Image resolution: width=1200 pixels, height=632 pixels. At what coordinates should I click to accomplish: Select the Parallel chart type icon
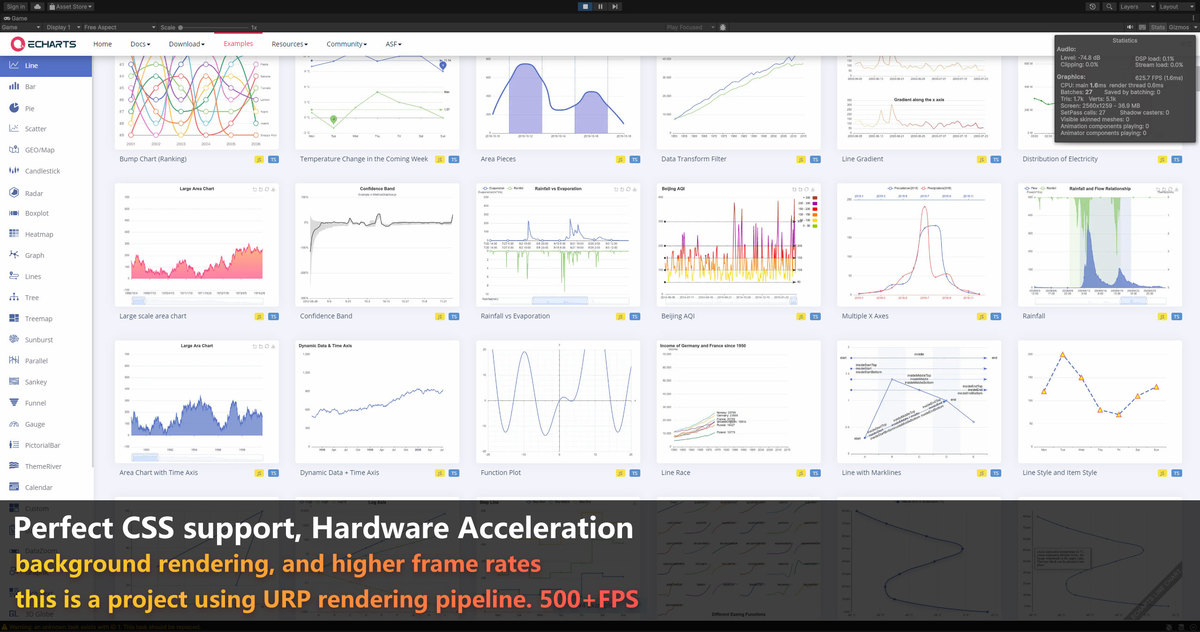pos(13,361)
